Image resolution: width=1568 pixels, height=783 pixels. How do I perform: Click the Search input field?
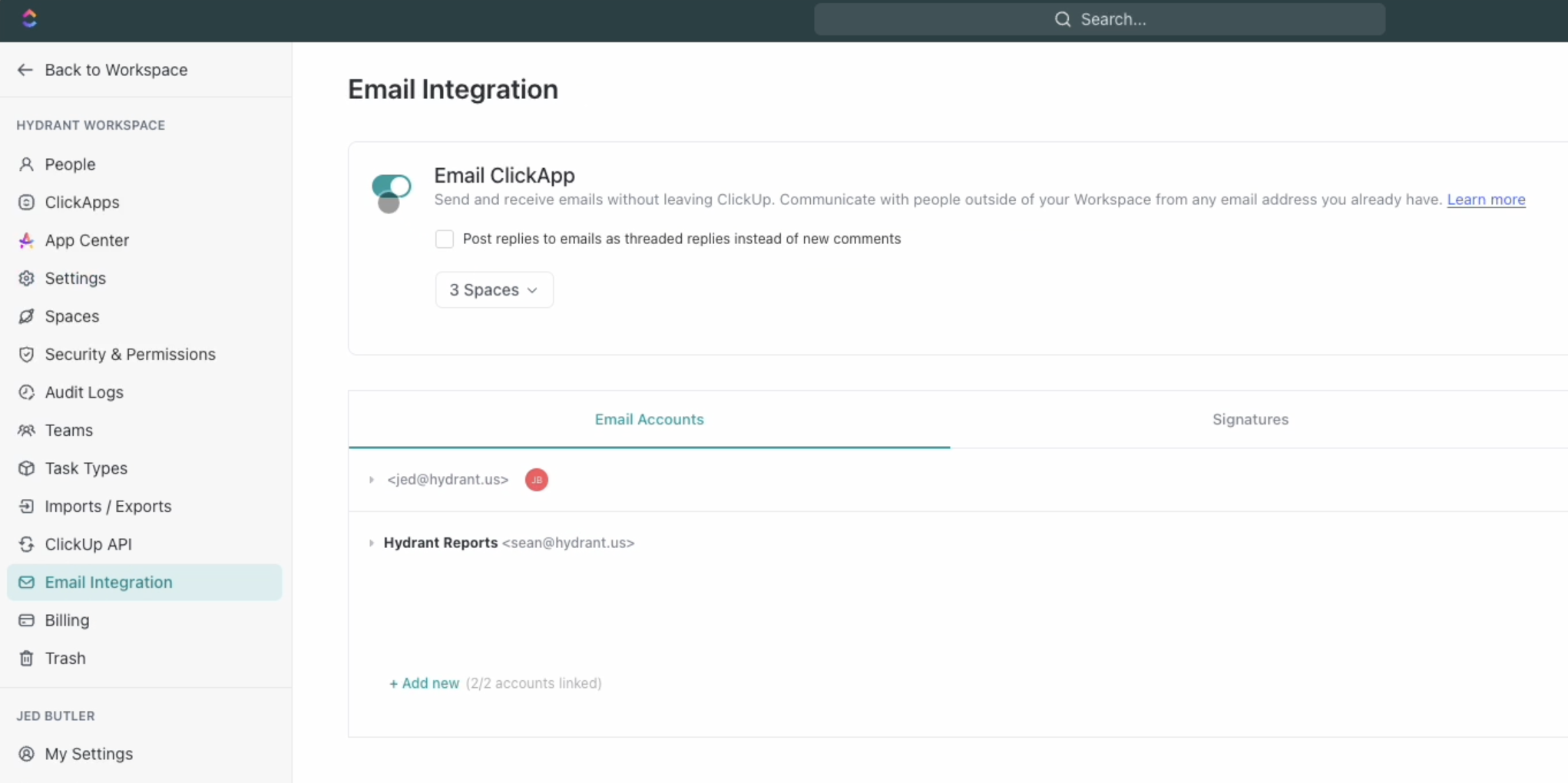1100,19
